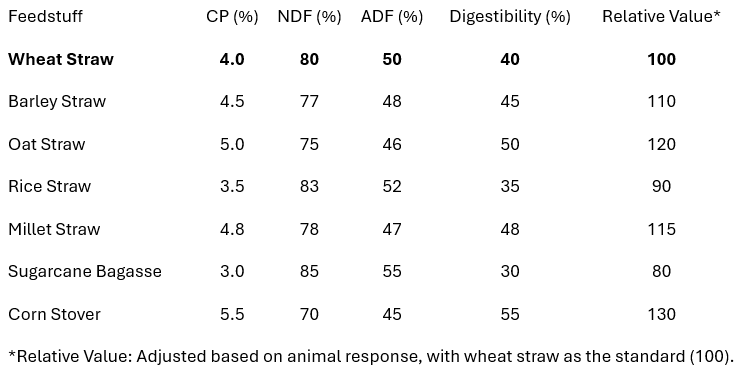Screen dimensions: 742x377
Task: Select Rice Straw NDF value 83
Action: pos(309,186)
